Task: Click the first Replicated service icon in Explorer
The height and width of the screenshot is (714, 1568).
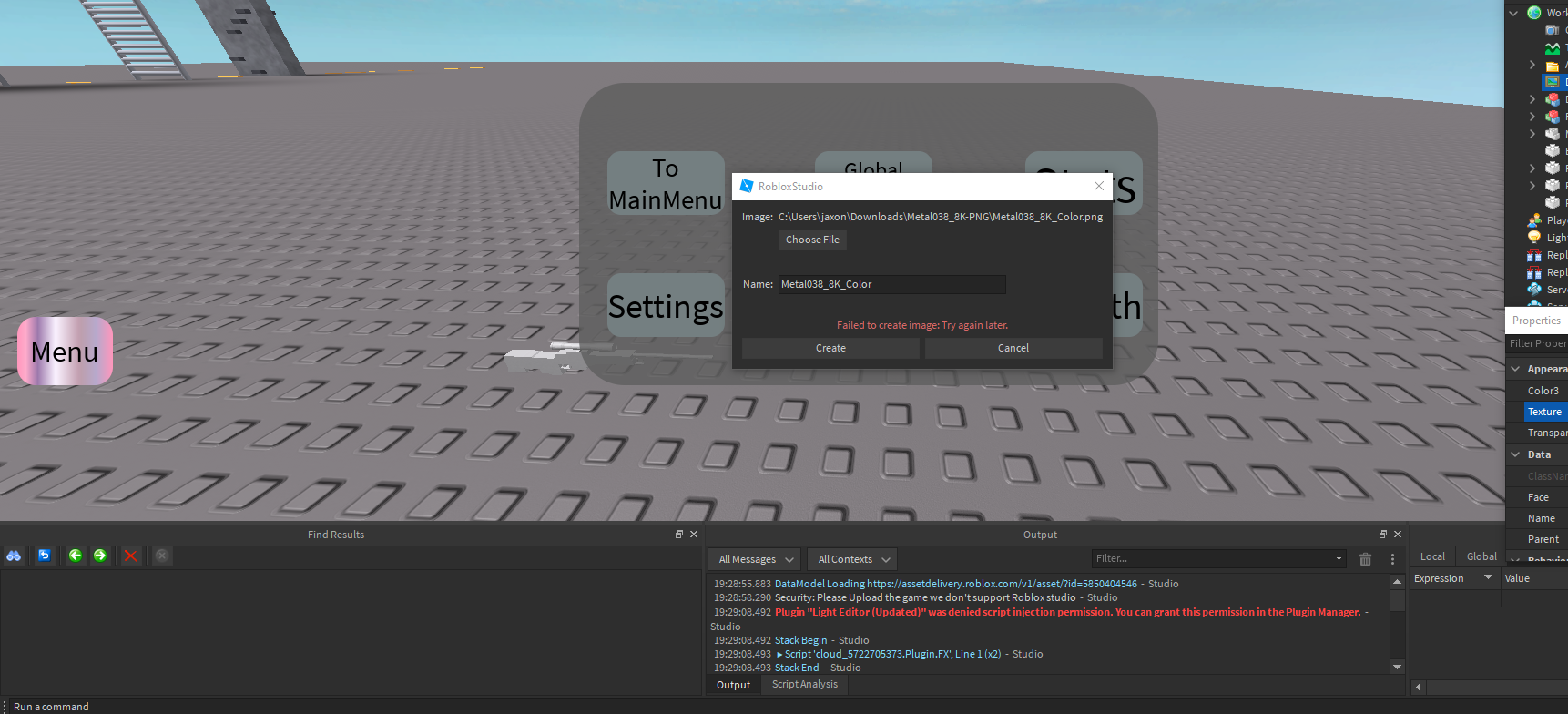Action: click(1534, 255)
